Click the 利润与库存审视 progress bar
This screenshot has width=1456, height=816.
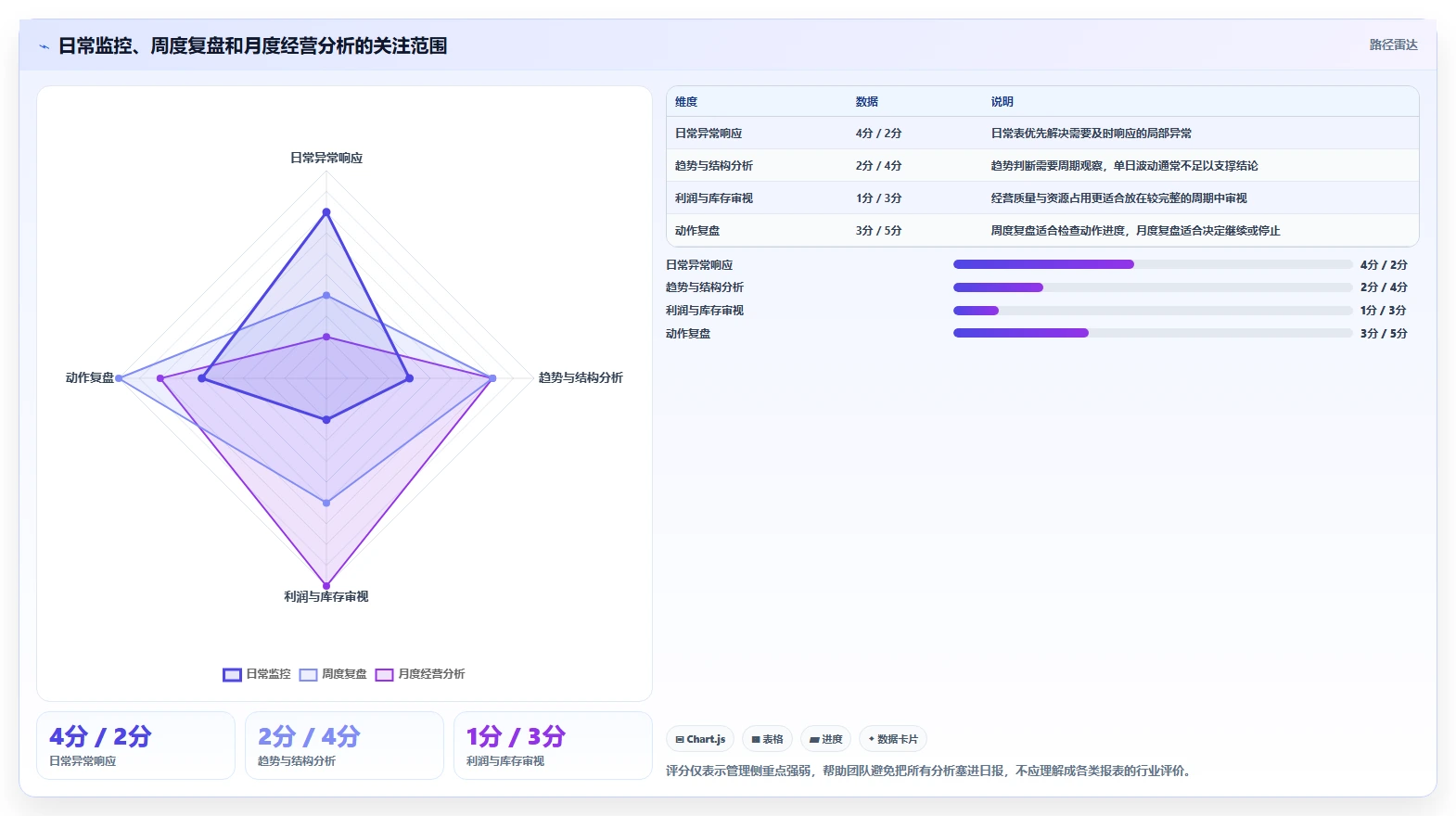tap(1153, 311)
